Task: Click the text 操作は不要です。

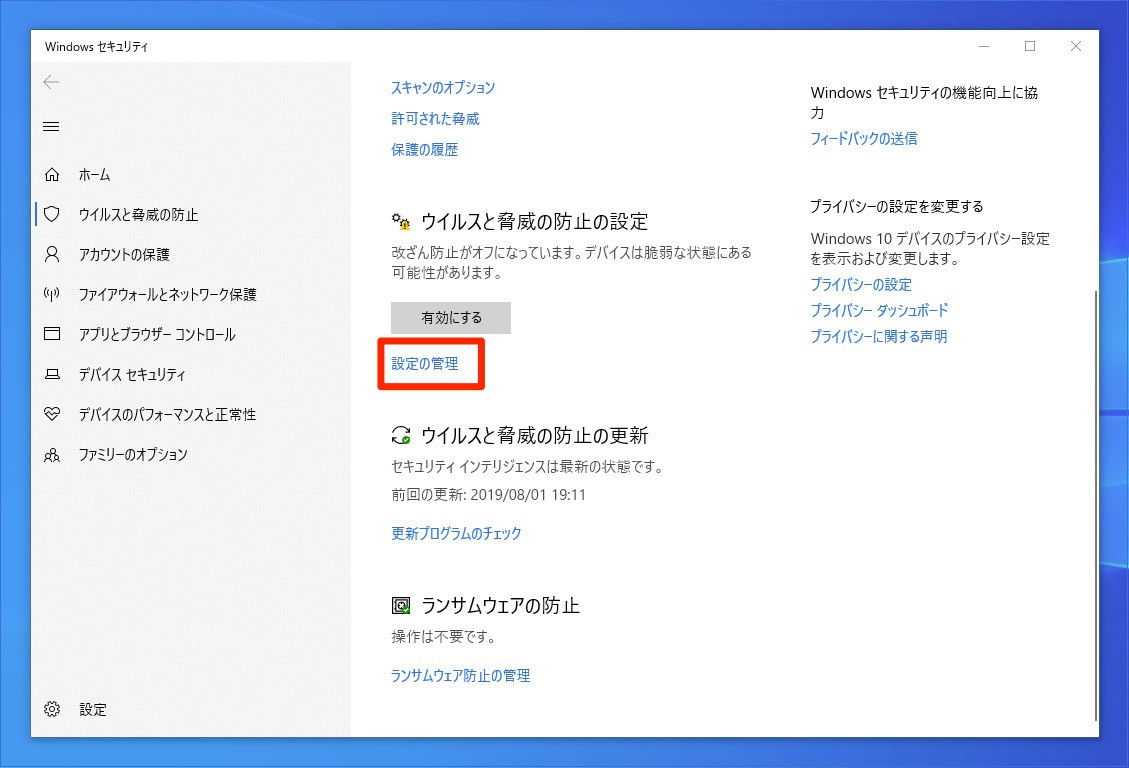Action: click(443, 637)
